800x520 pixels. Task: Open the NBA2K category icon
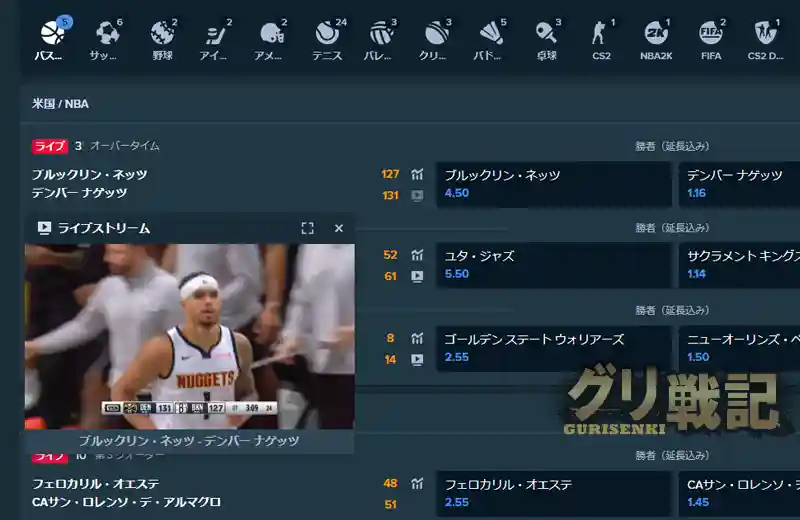pos(655,39)
